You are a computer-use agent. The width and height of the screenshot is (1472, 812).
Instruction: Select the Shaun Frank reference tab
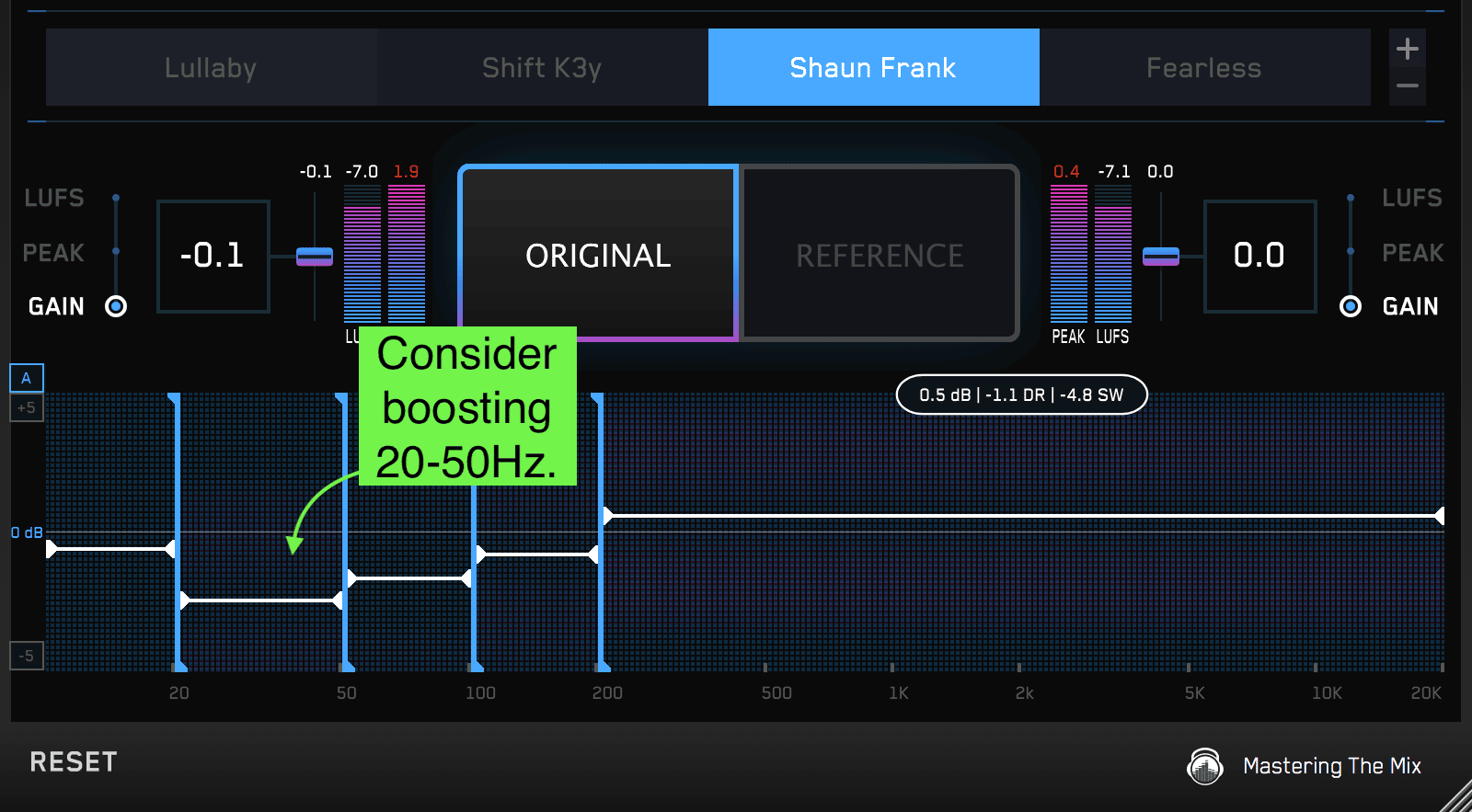click(x=873, y=67)
